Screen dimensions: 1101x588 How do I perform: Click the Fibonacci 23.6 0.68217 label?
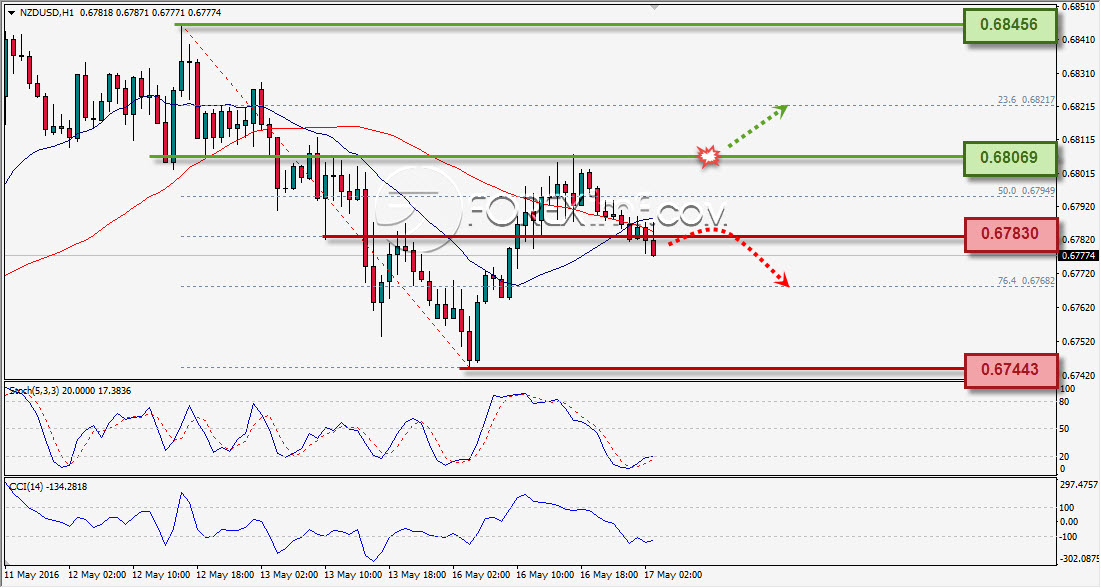(x=1026, y=100)
